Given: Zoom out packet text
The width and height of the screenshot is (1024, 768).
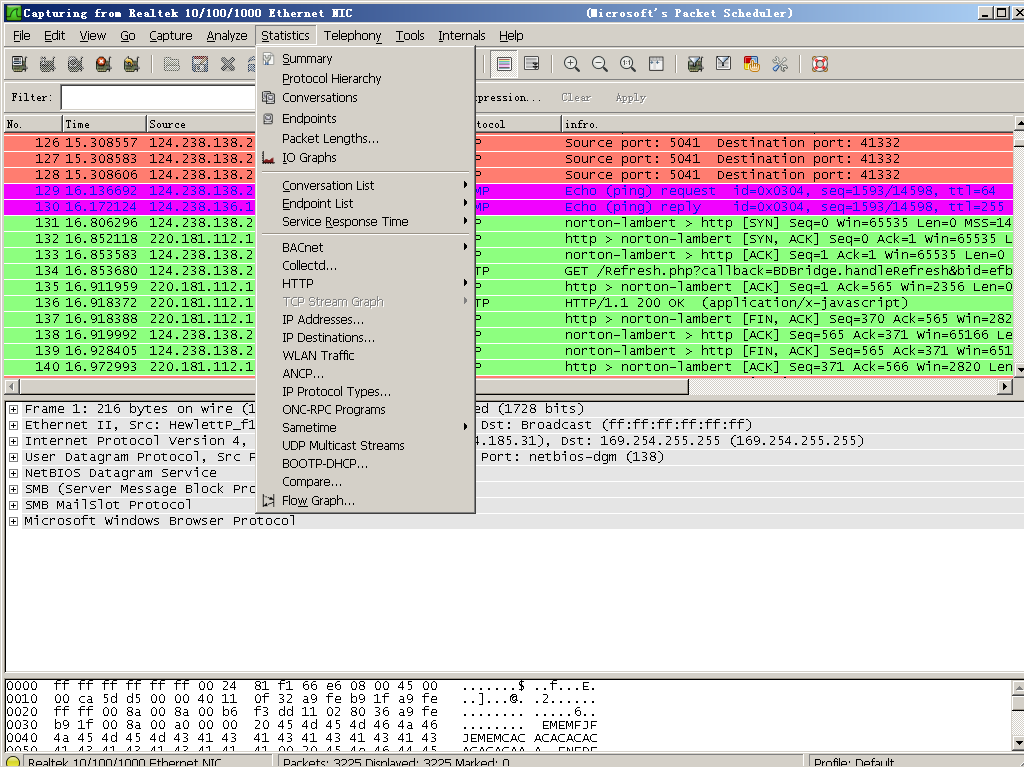Looking at the screenshot, I should tap(600, 64).
